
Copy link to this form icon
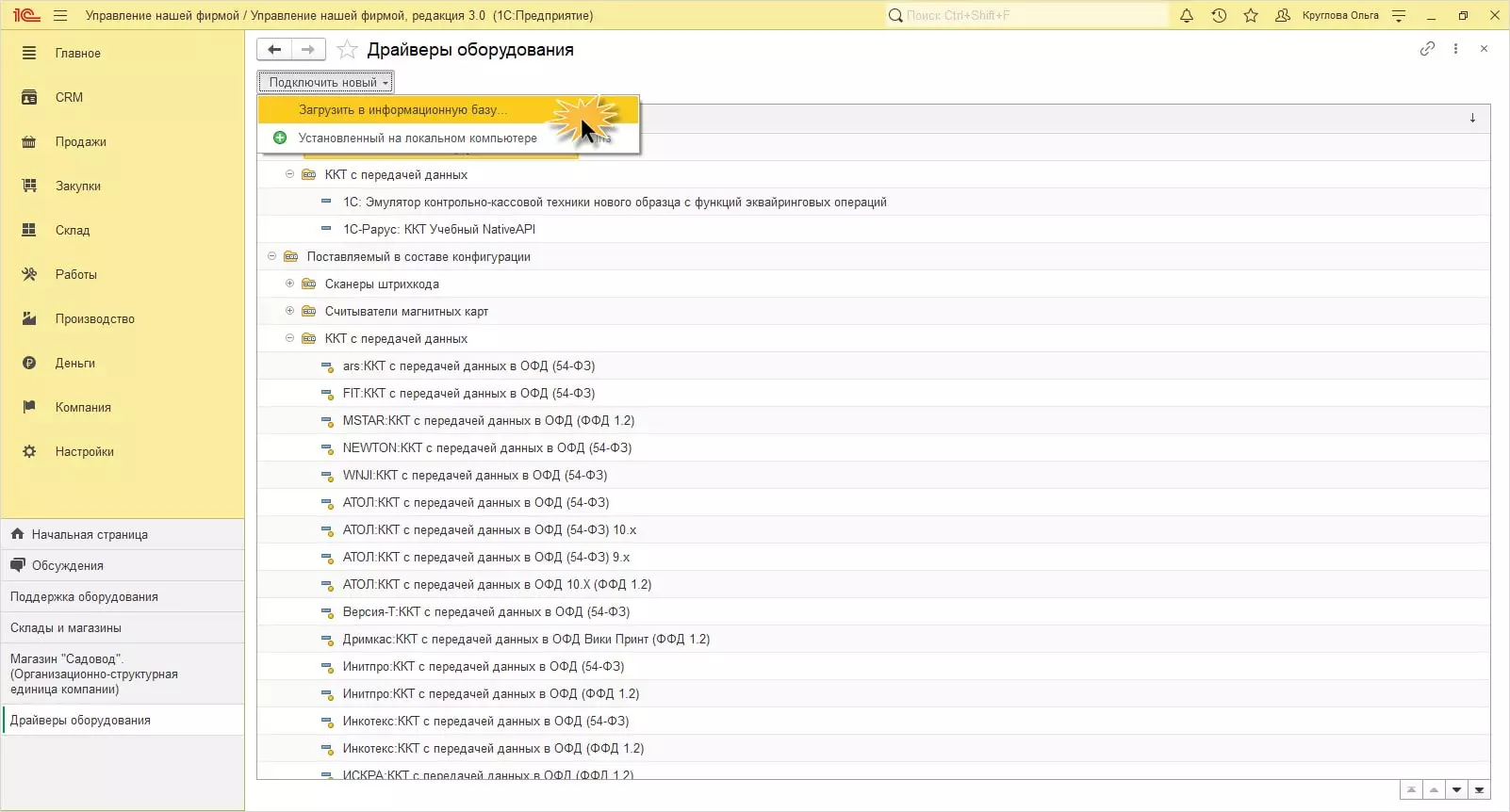pos(1427,49)
